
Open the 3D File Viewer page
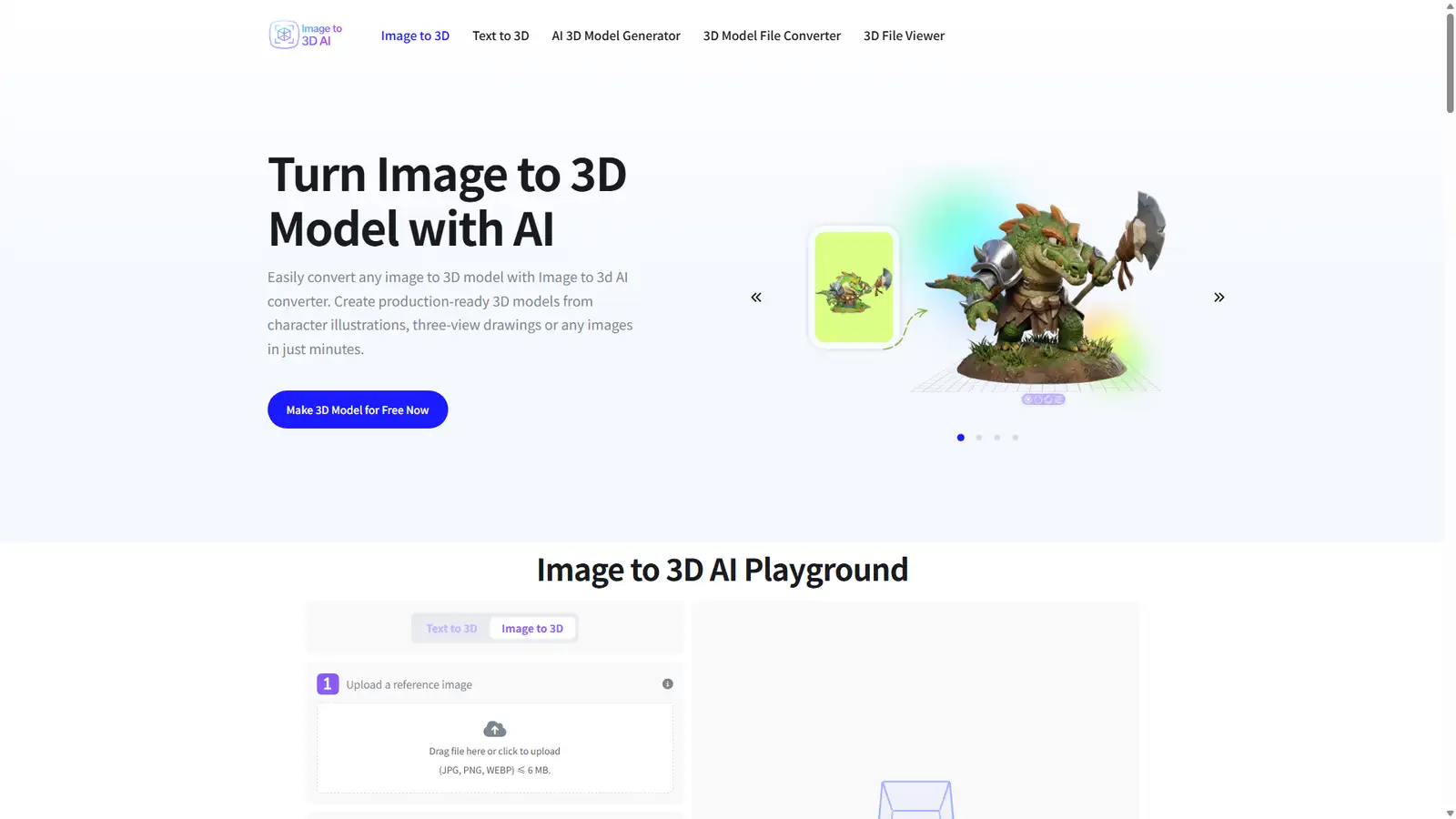coord(904,35)
